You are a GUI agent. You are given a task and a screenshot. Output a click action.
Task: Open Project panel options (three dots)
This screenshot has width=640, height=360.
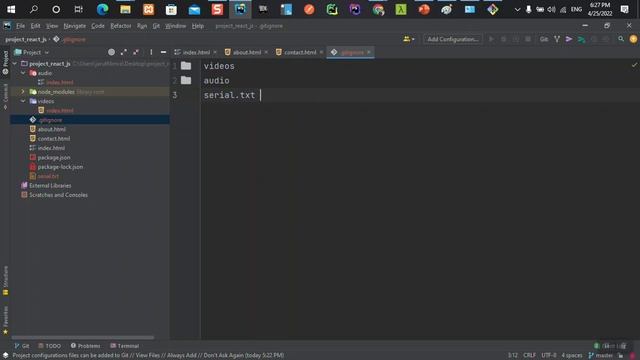click(x=151, y=52)
